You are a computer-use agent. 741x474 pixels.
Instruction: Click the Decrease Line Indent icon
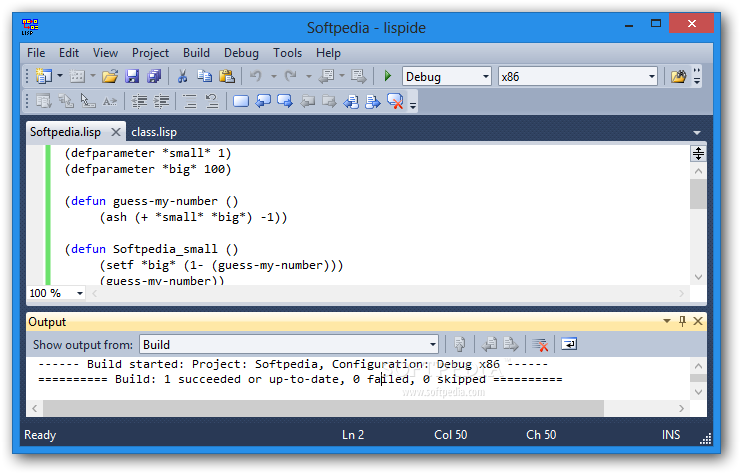click(139, 101)
